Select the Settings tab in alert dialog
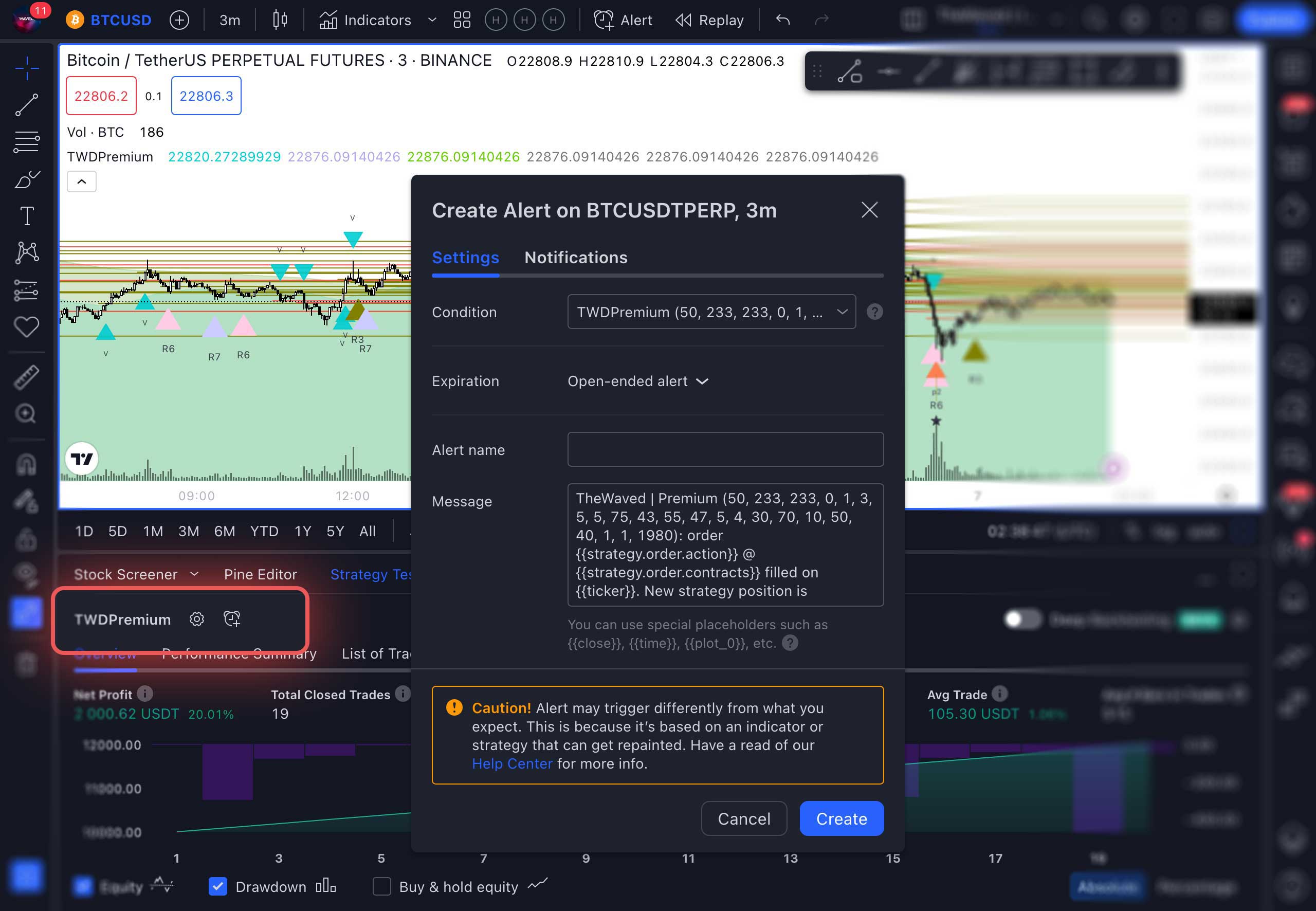 tap(466, 258)
